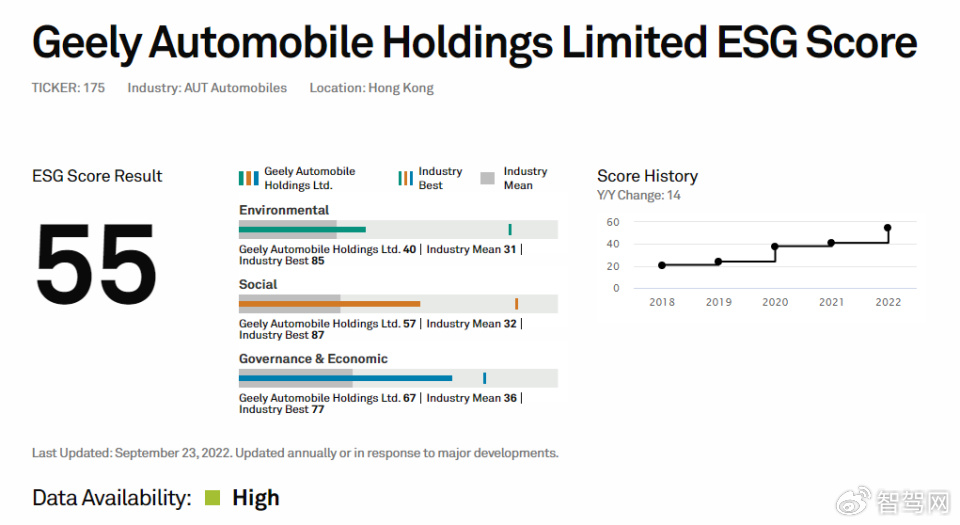Click the 2018 data point on Score History

[662, 265]
